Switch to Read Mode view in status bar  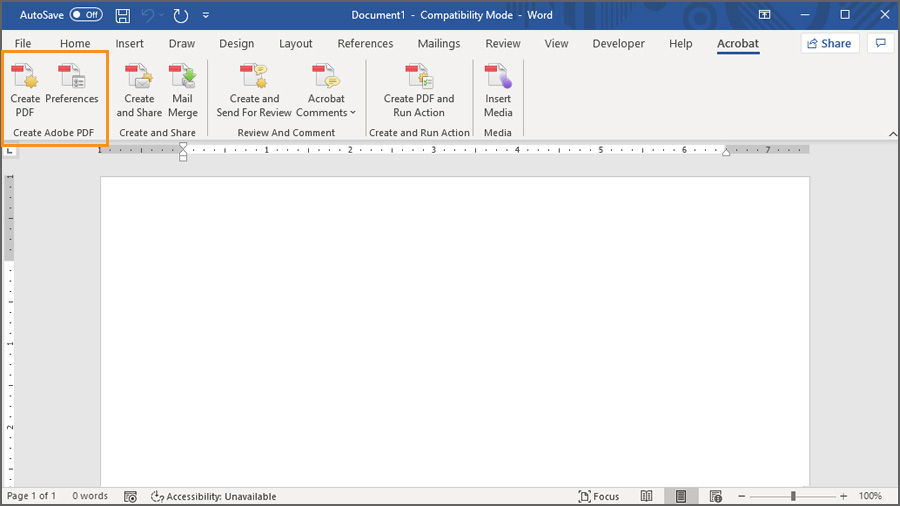646,496
